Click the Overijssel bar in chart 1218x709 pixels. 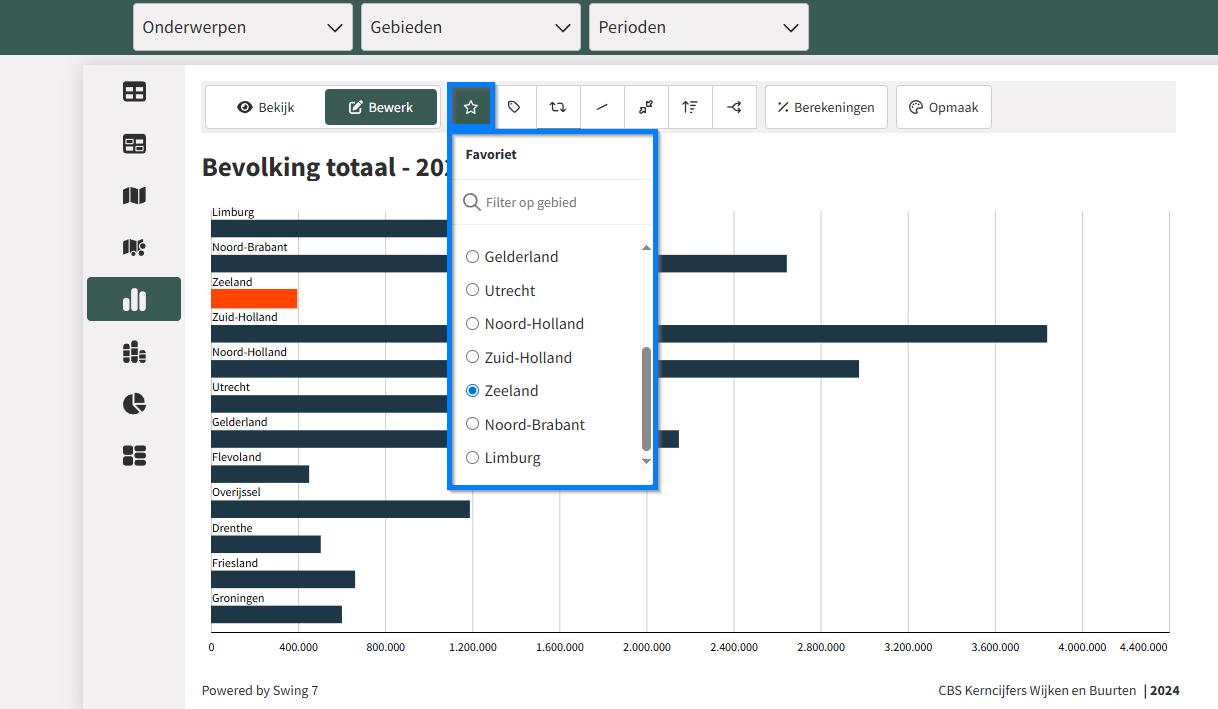coord(340,509)
